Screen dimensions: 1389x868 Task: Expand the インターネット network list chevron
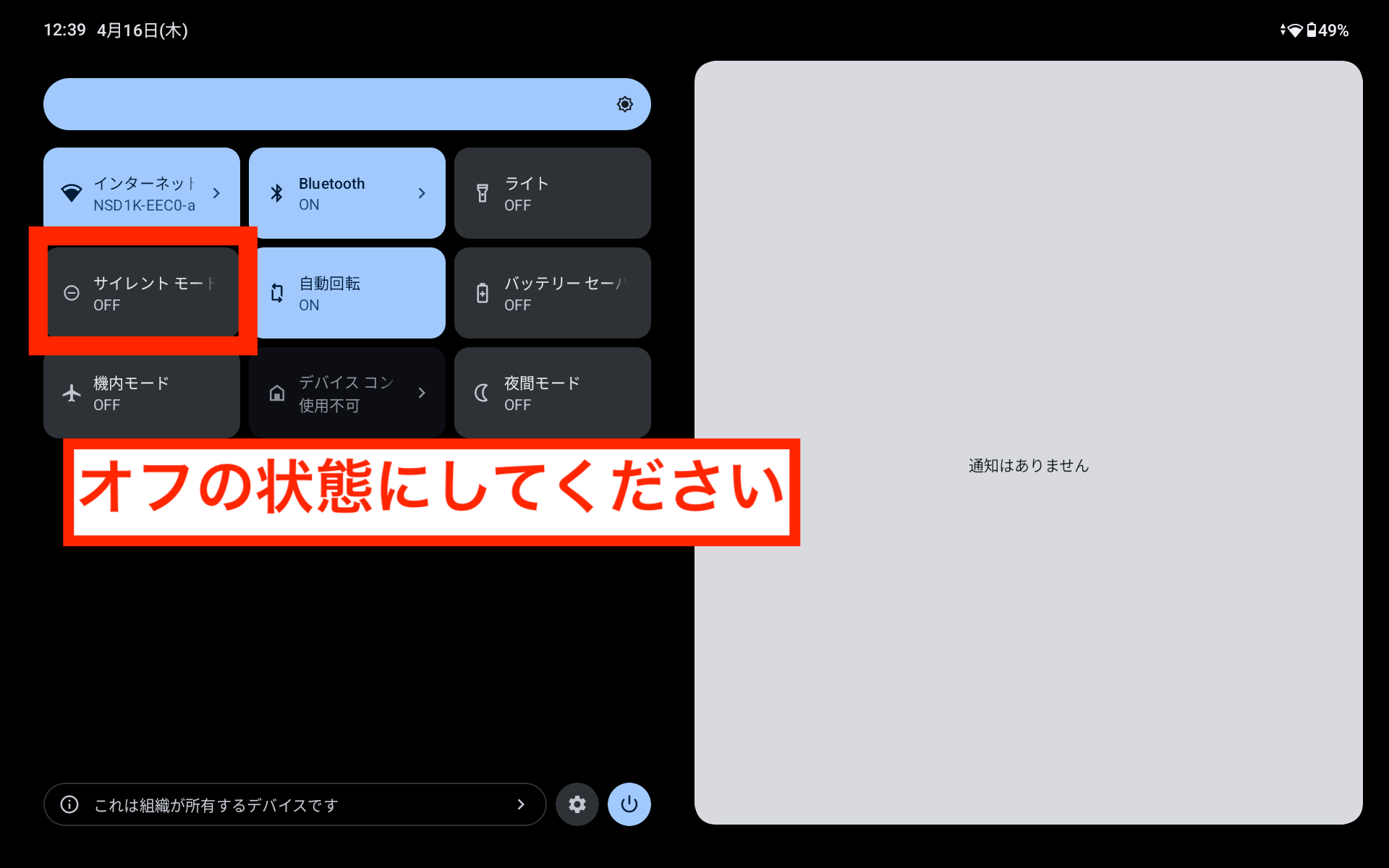216,193
